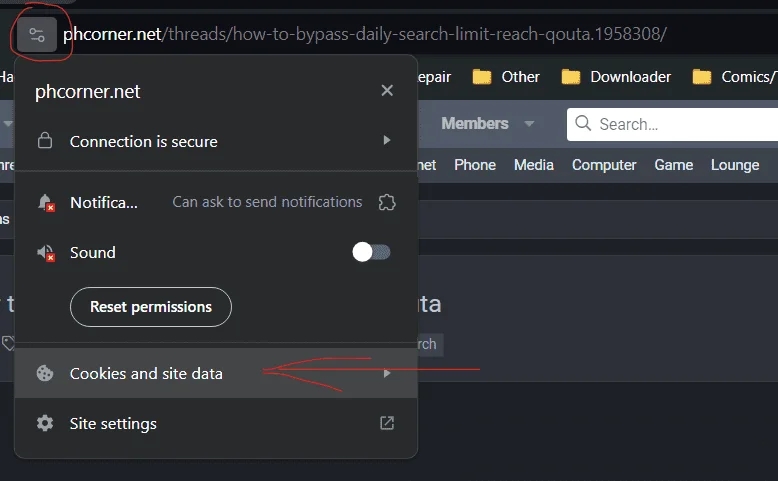
Task: Expand Connection is secure details arrow
Action: (x=387, y=140)
